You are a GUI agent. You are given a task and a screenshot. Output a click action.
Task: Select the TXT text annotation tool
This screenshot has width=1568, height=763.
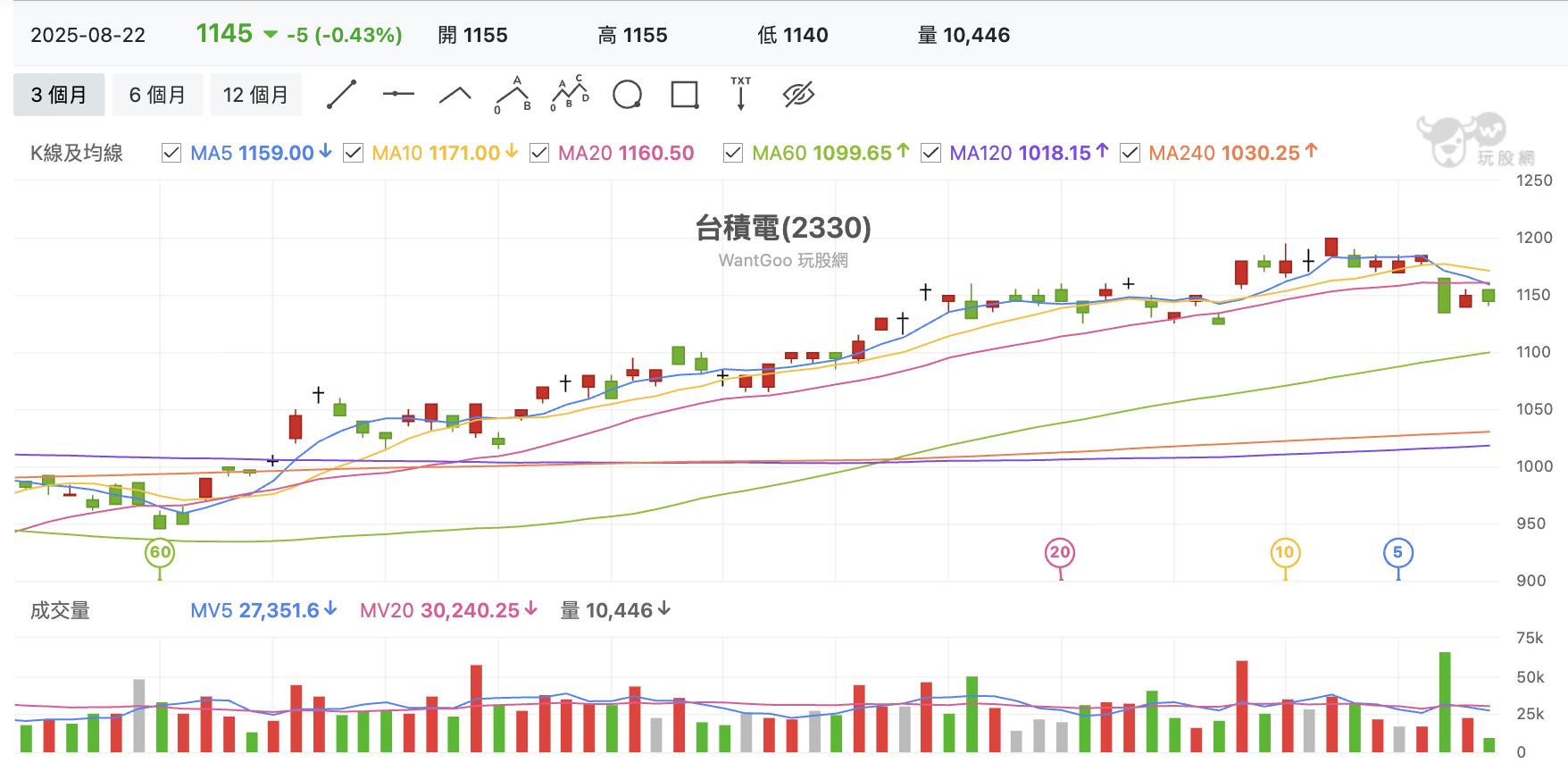[741, 94]
